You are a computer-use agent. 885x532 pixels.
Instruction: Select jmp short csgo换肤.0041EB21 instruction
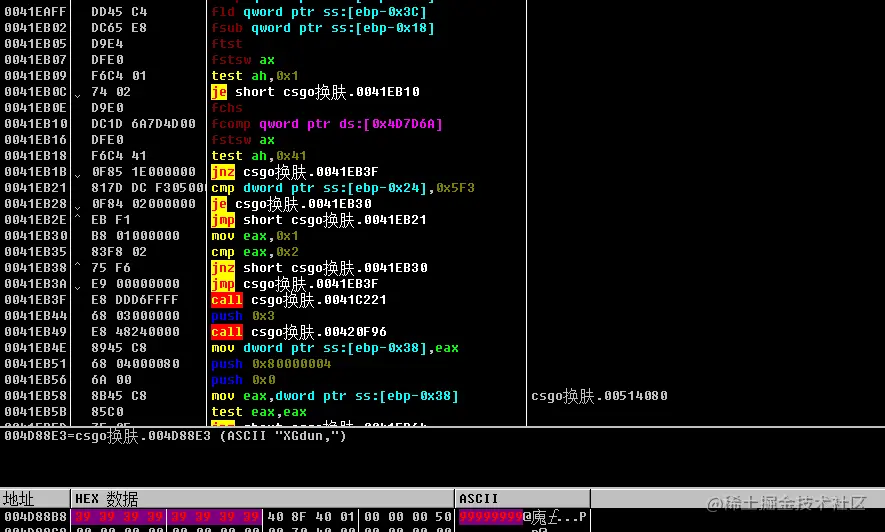319,219
